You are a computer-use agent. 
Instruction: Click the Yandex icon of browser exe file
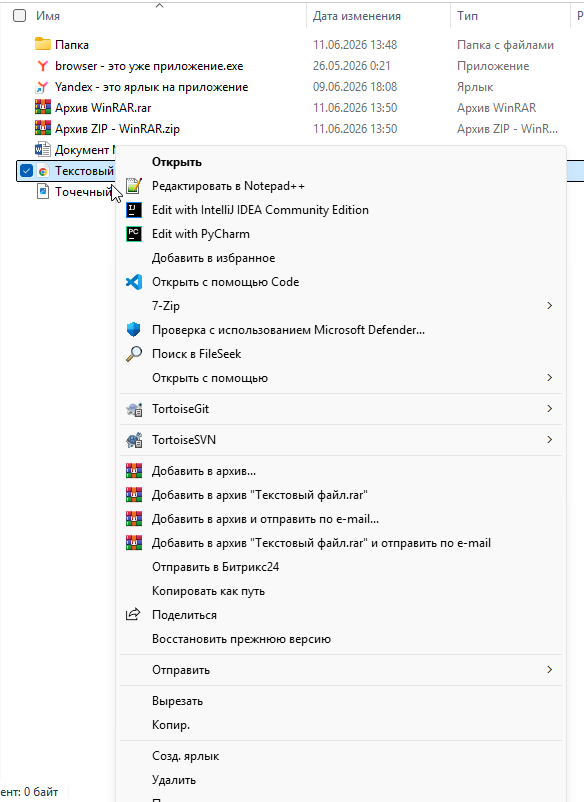tap(43, 66)
